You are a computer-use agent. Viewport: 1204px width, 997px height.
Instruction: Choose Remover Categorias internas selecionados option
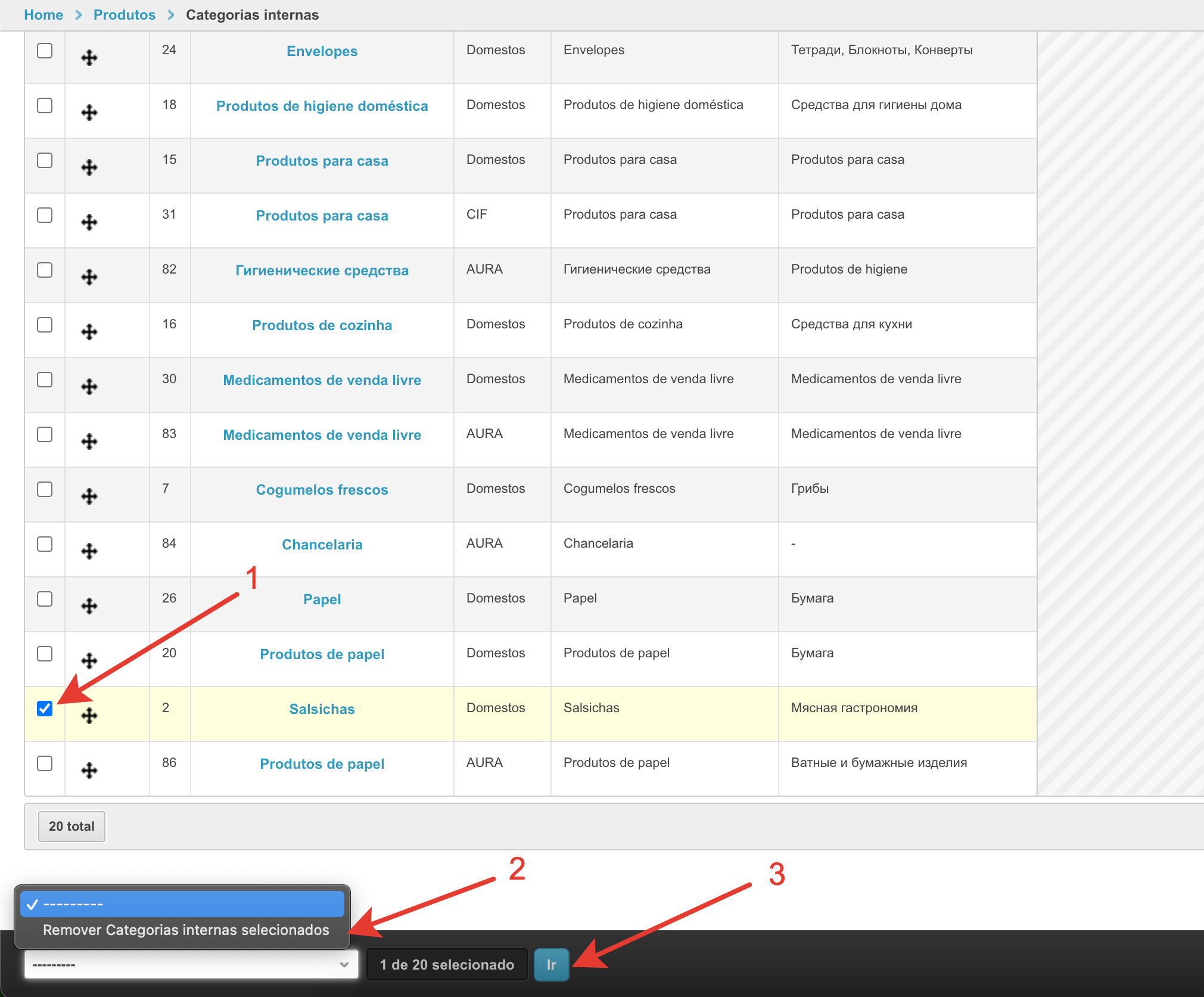pos(182,930)
